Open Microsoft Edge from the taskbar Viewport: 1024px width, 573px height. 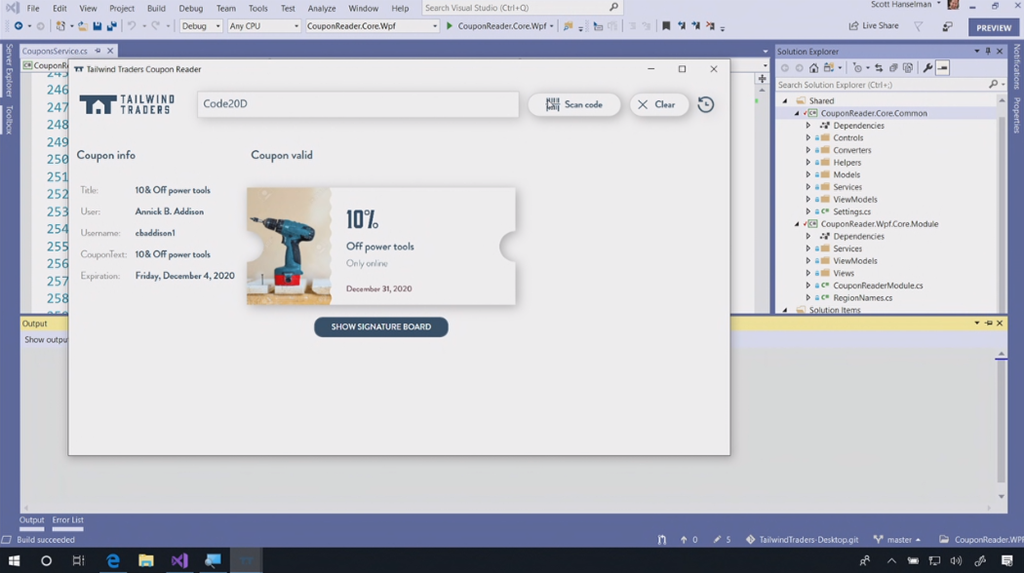pos(113,561)
